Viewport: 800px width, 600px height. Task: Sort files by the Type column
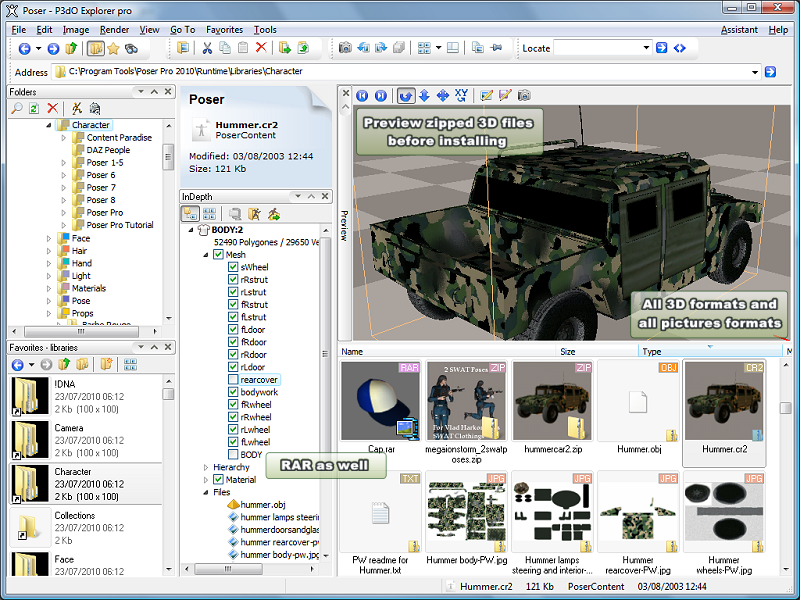point(710,352)
